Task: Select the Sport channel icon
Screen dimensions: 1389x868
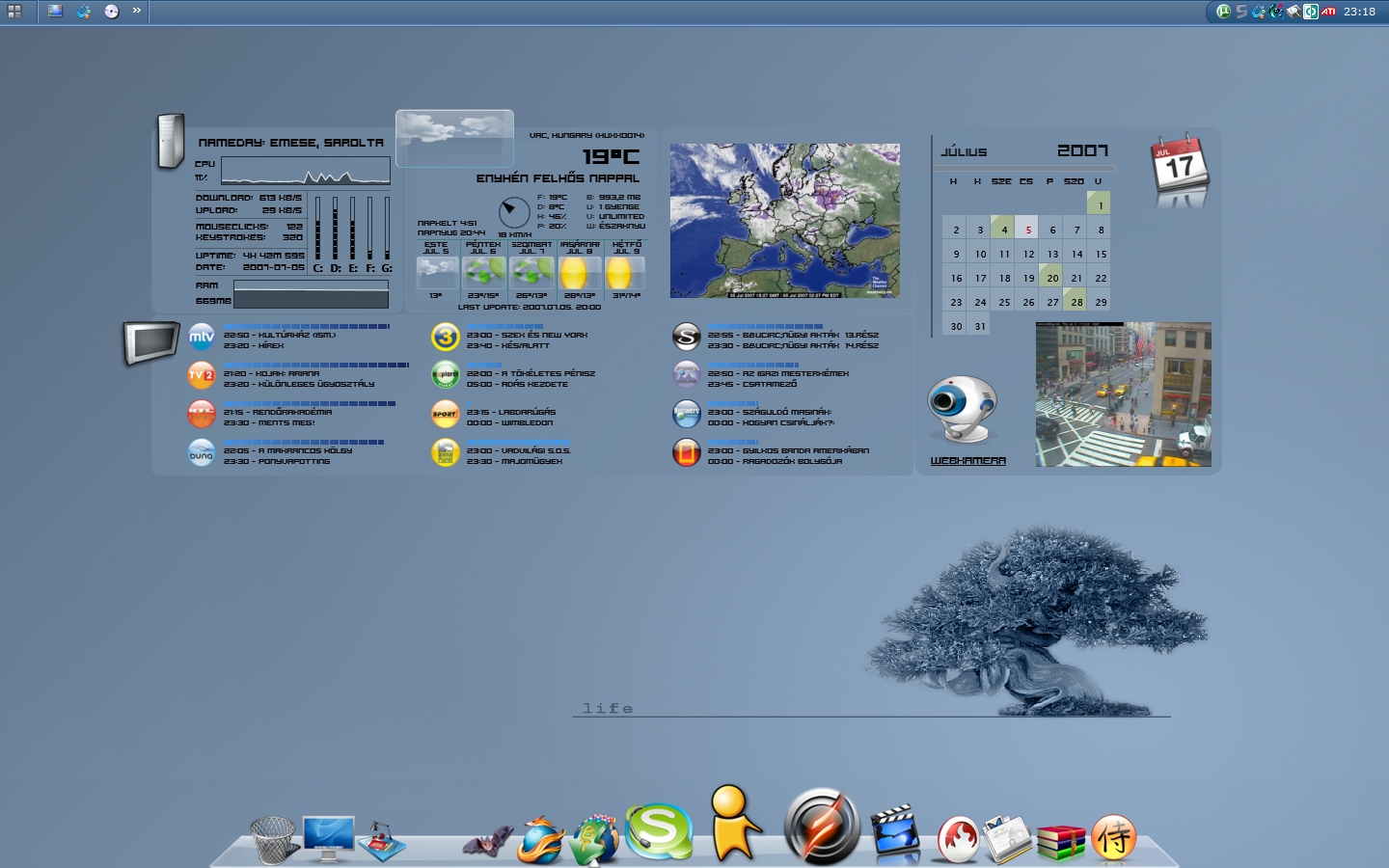Action: point(443,414)
